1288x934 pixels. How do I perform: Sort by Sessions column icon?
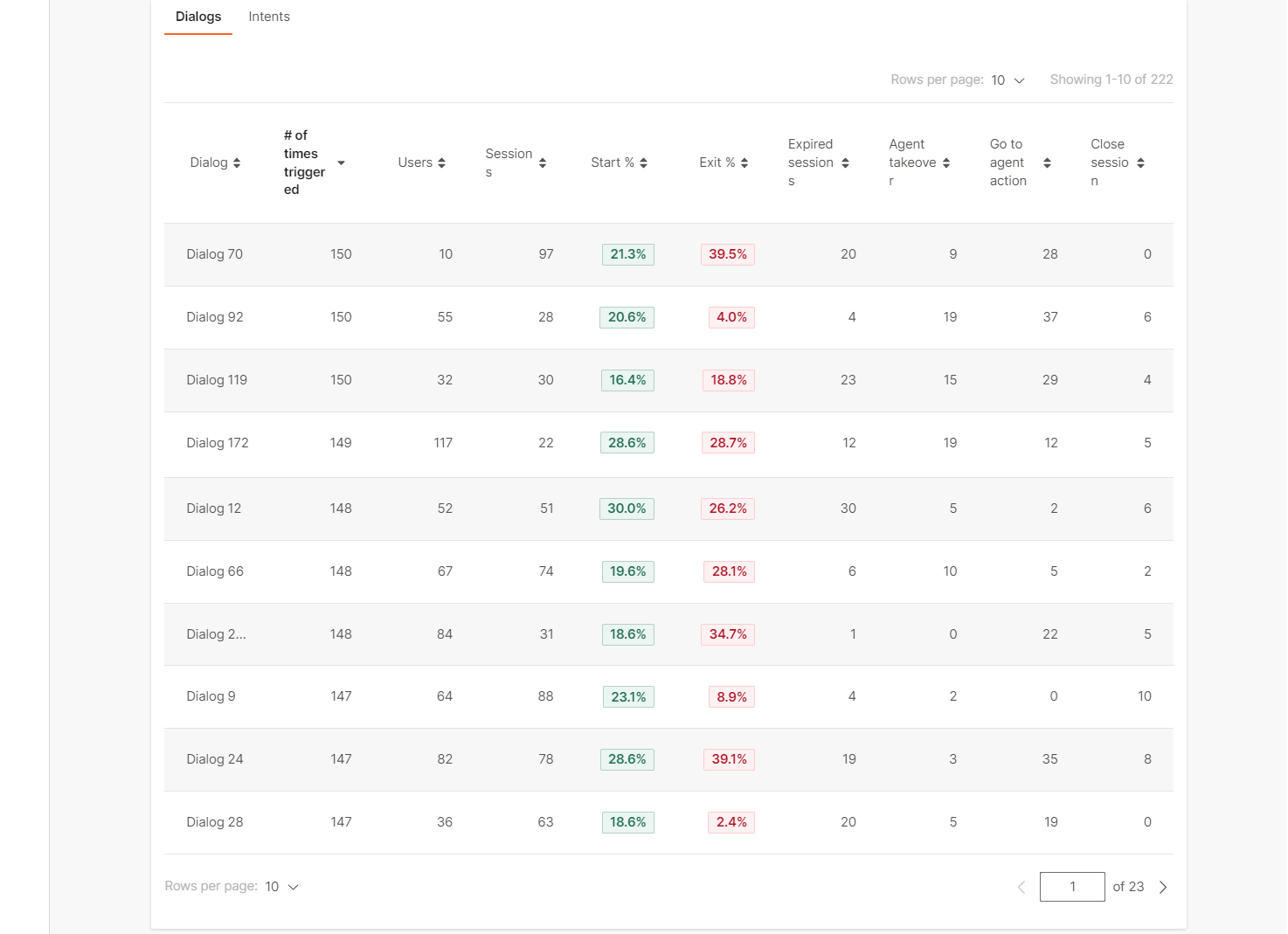tap(543, 163)
